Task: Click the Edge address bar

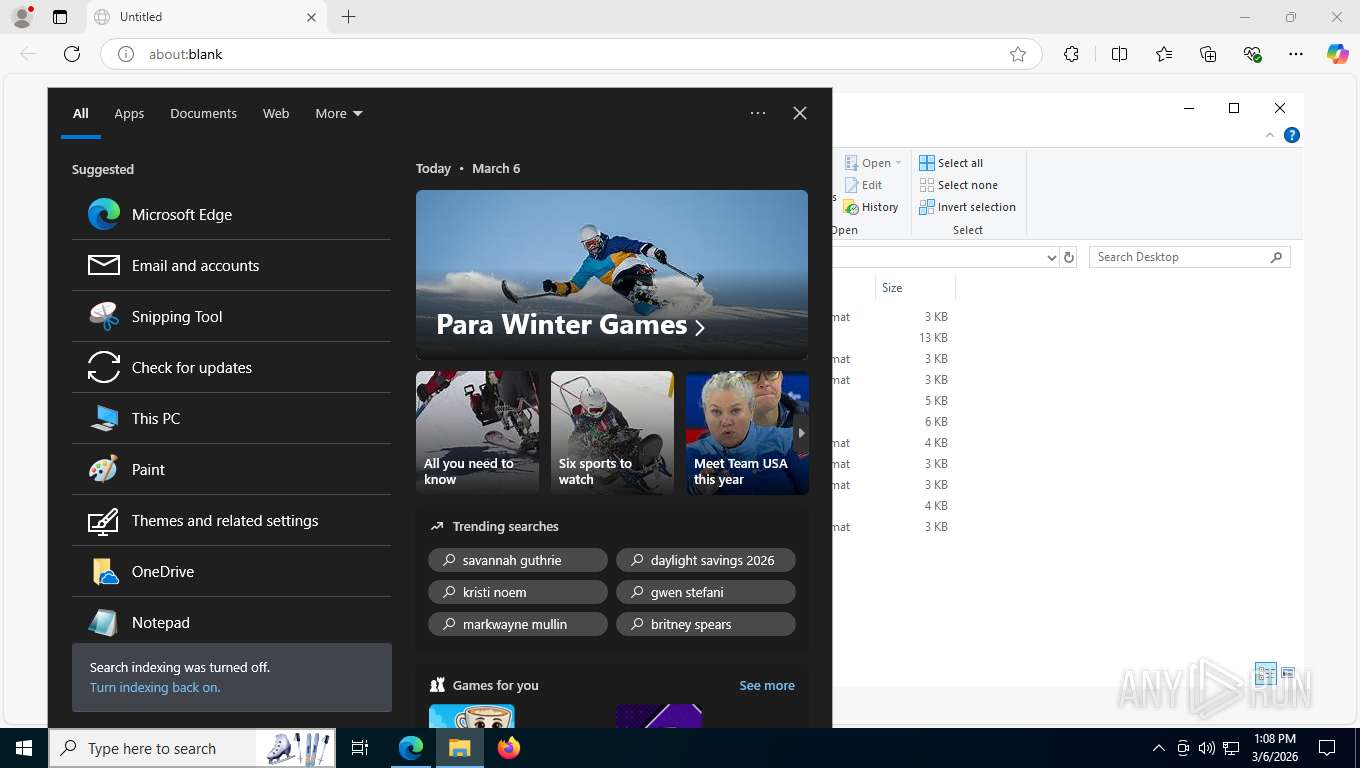Action: pos(571,54)
